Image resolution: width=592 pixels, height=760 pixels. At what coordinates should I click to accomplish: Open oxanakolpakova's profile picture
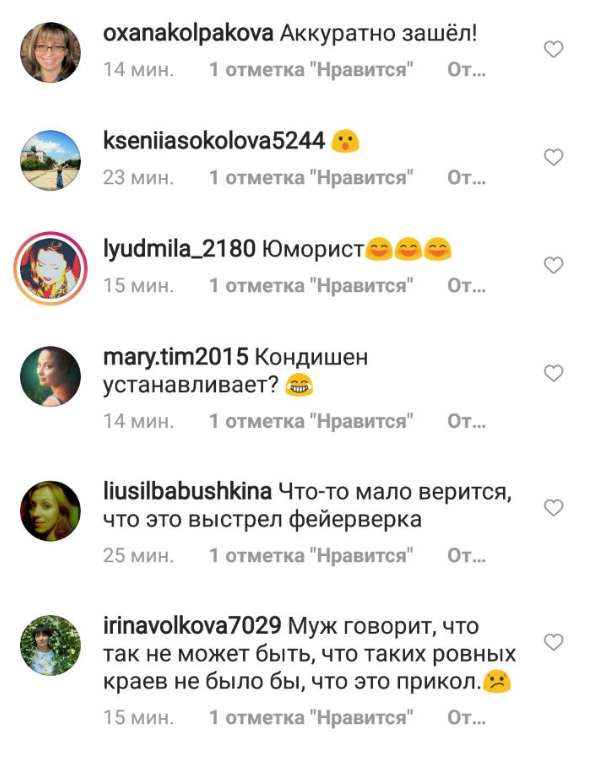tap(50, 52)
